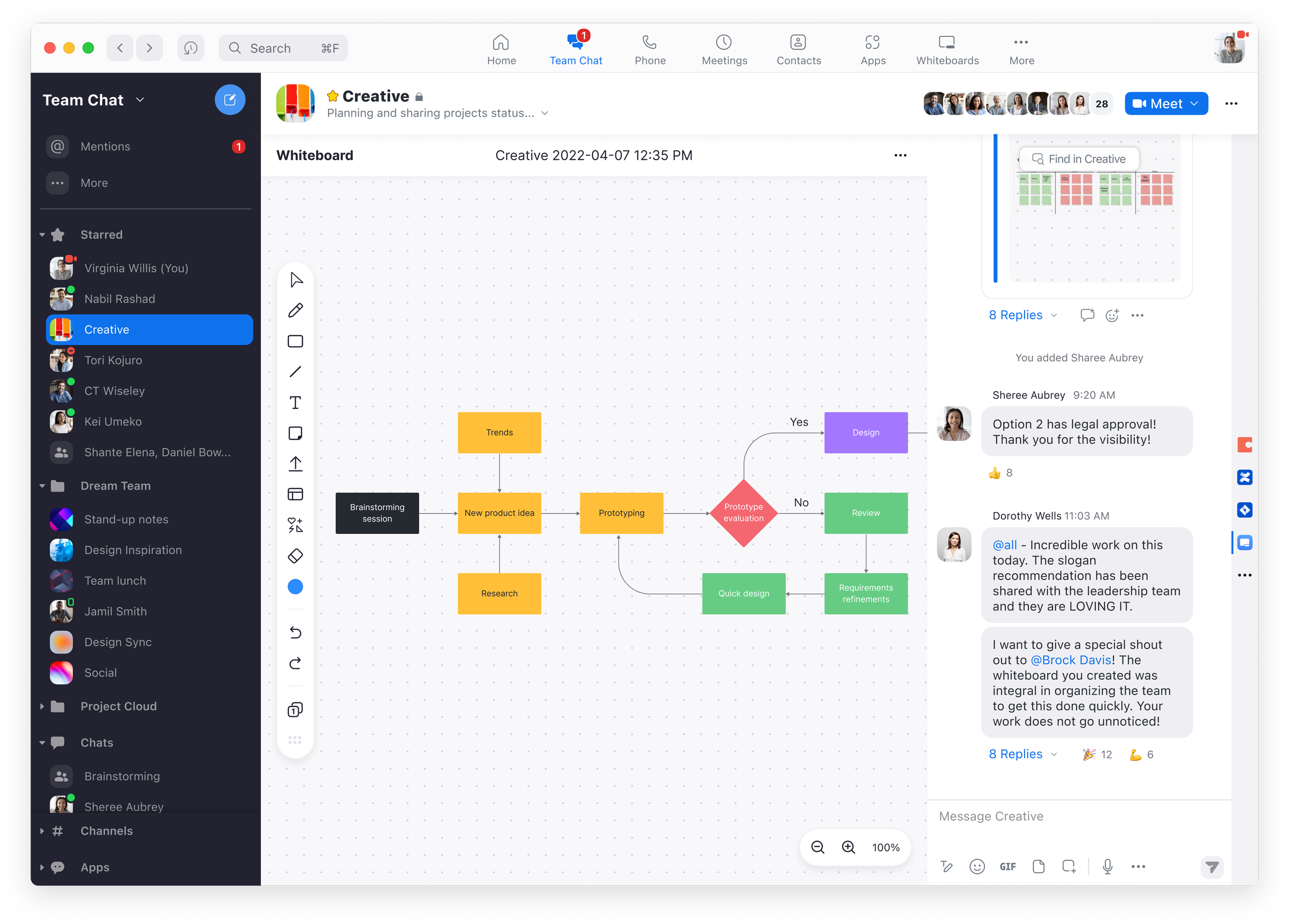Open the Meetings tab

(723, 49)
